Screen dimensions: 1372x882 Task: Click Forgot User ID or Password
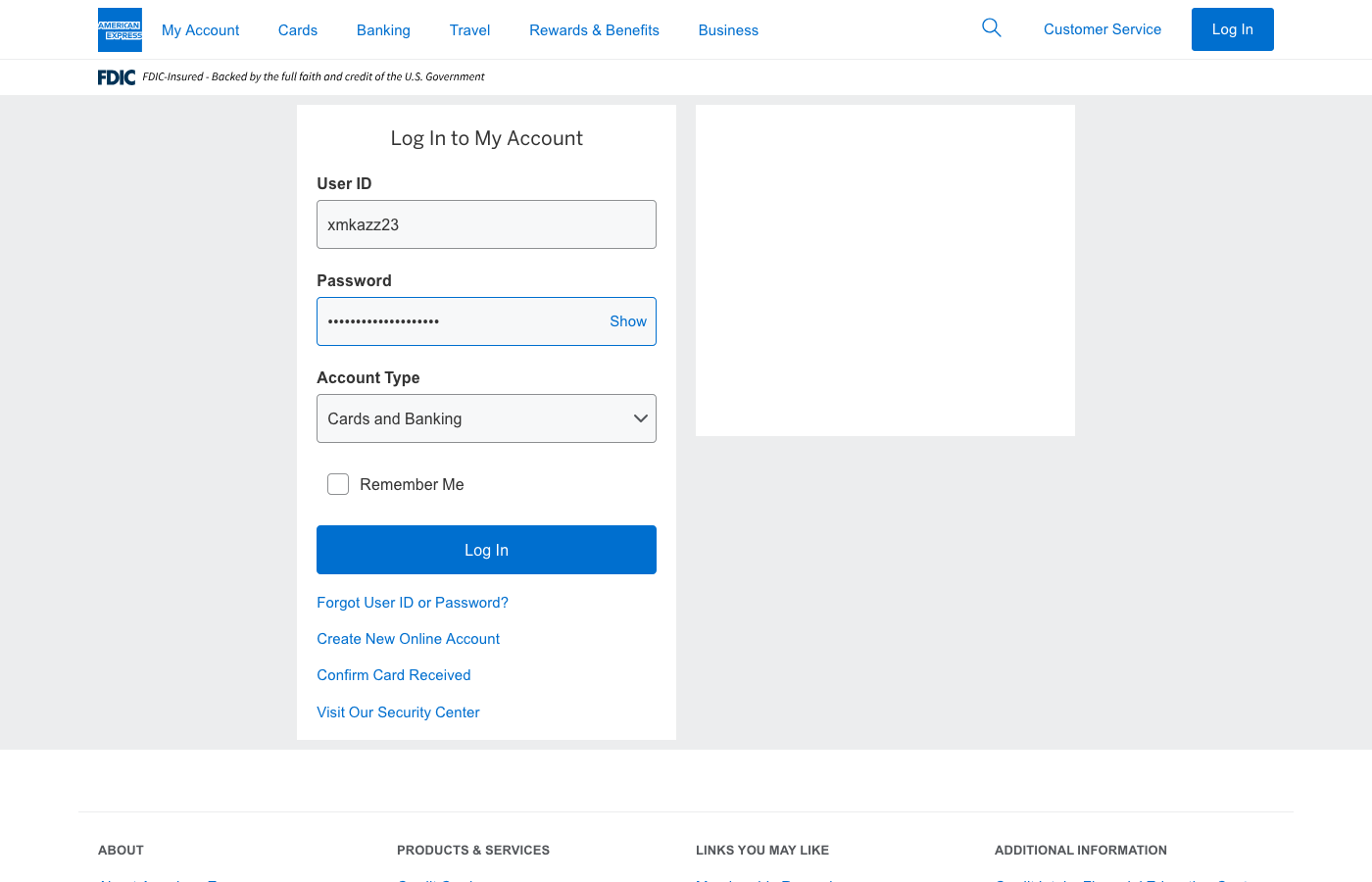coord(413,603)
